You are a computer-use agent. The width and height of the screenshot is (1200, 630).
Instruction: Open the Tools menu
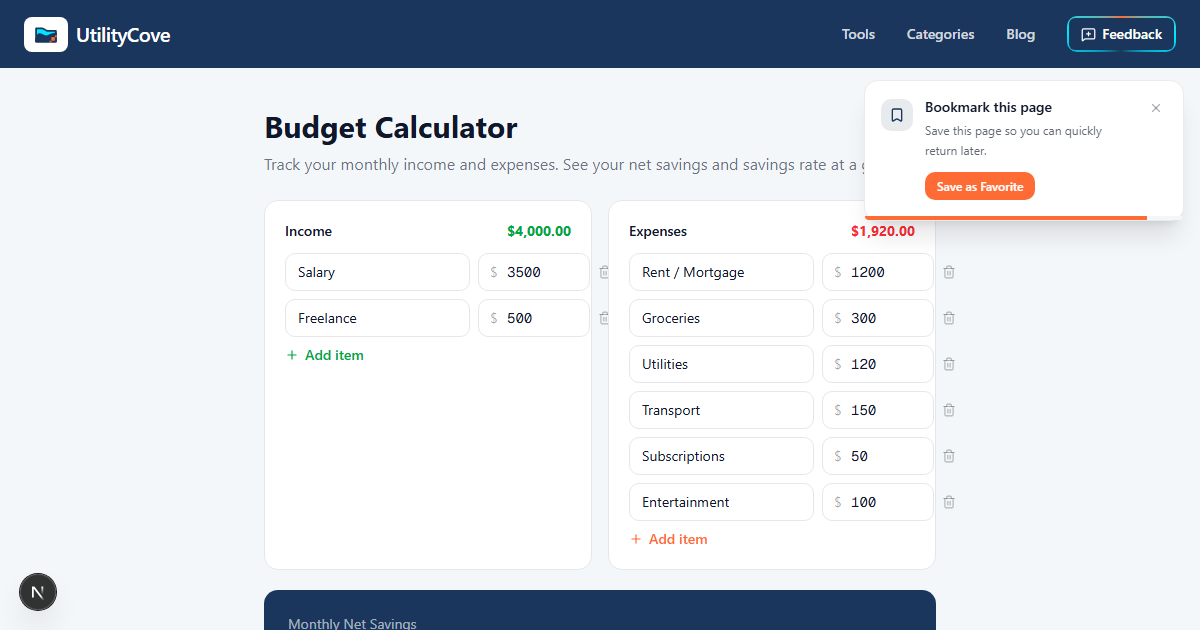click(858, 34)
